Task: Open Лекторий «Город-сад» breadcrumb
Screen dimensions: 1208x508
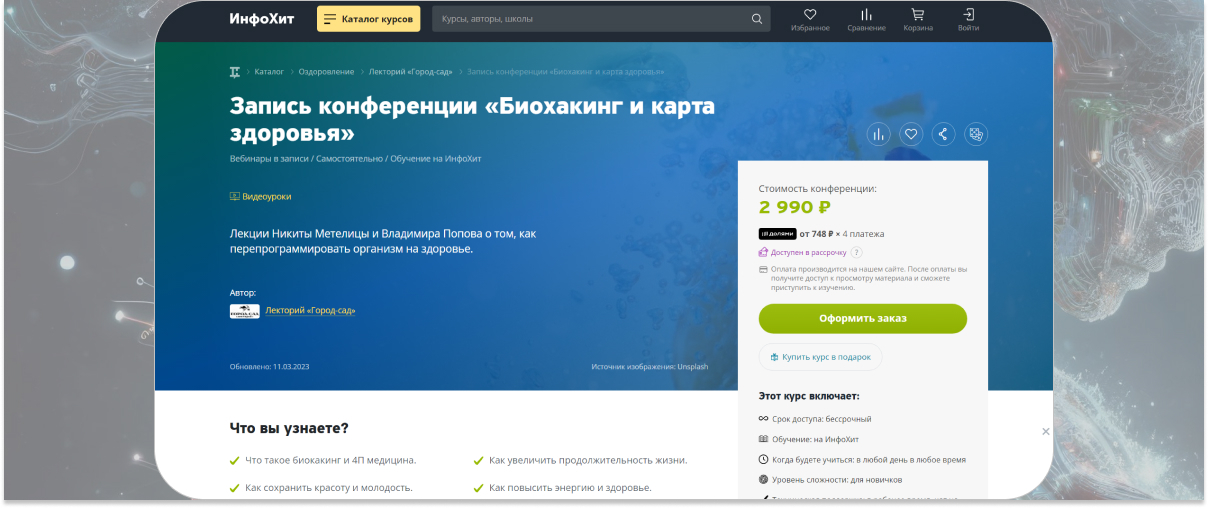Action: (411, 72)
